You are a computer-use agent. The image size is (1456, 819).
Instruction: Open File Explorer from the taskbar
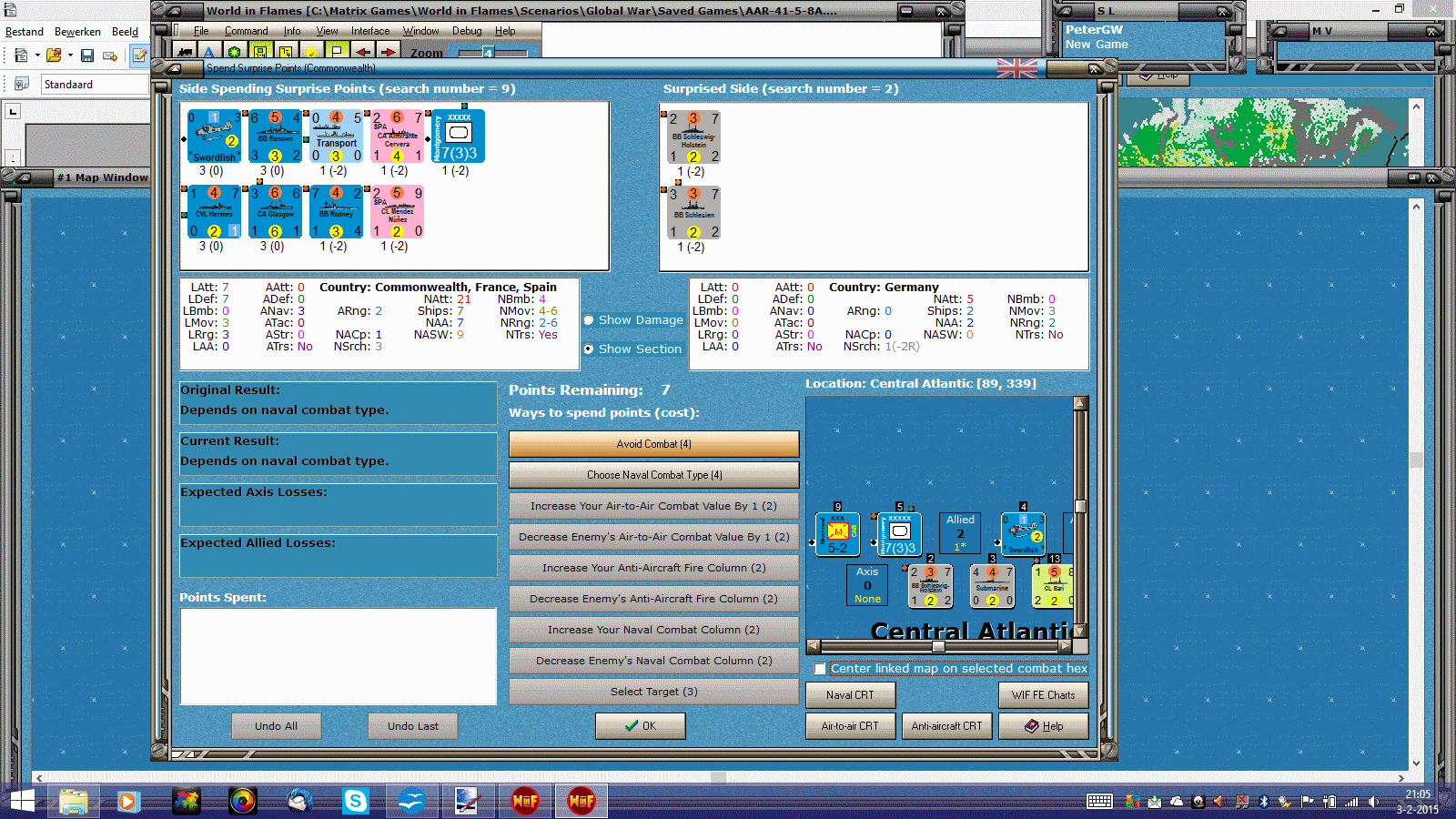[x=74, y=801]
